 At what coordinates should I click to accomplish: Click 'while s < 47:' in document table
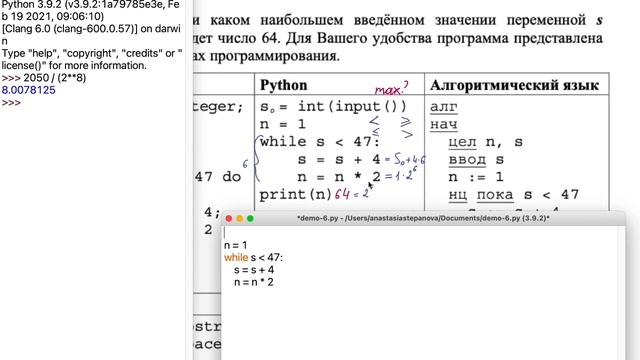[x=320, y=142]
